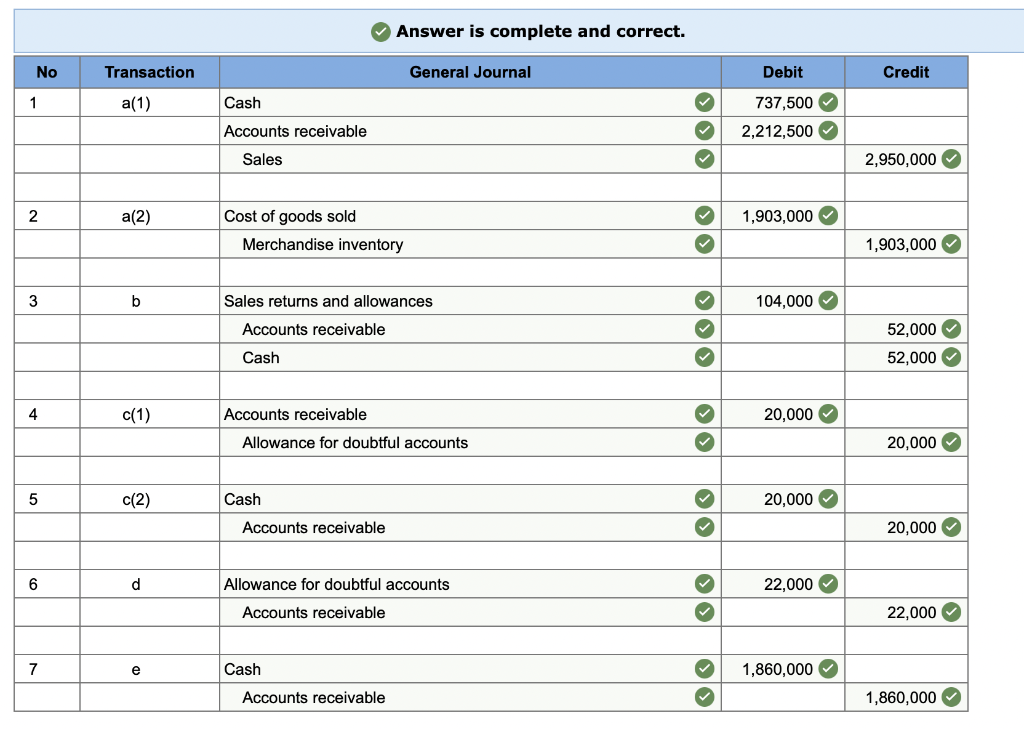Click the checkmark in the top banner
This screenshot has height=729, width=1024.
(379, 31)
